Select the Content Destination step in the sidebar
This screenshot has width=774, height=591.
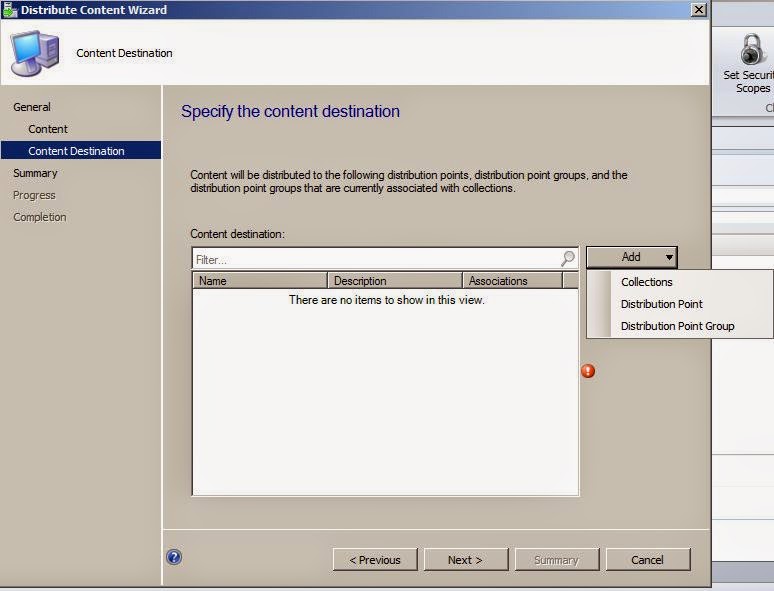click(x=81, y=151)
